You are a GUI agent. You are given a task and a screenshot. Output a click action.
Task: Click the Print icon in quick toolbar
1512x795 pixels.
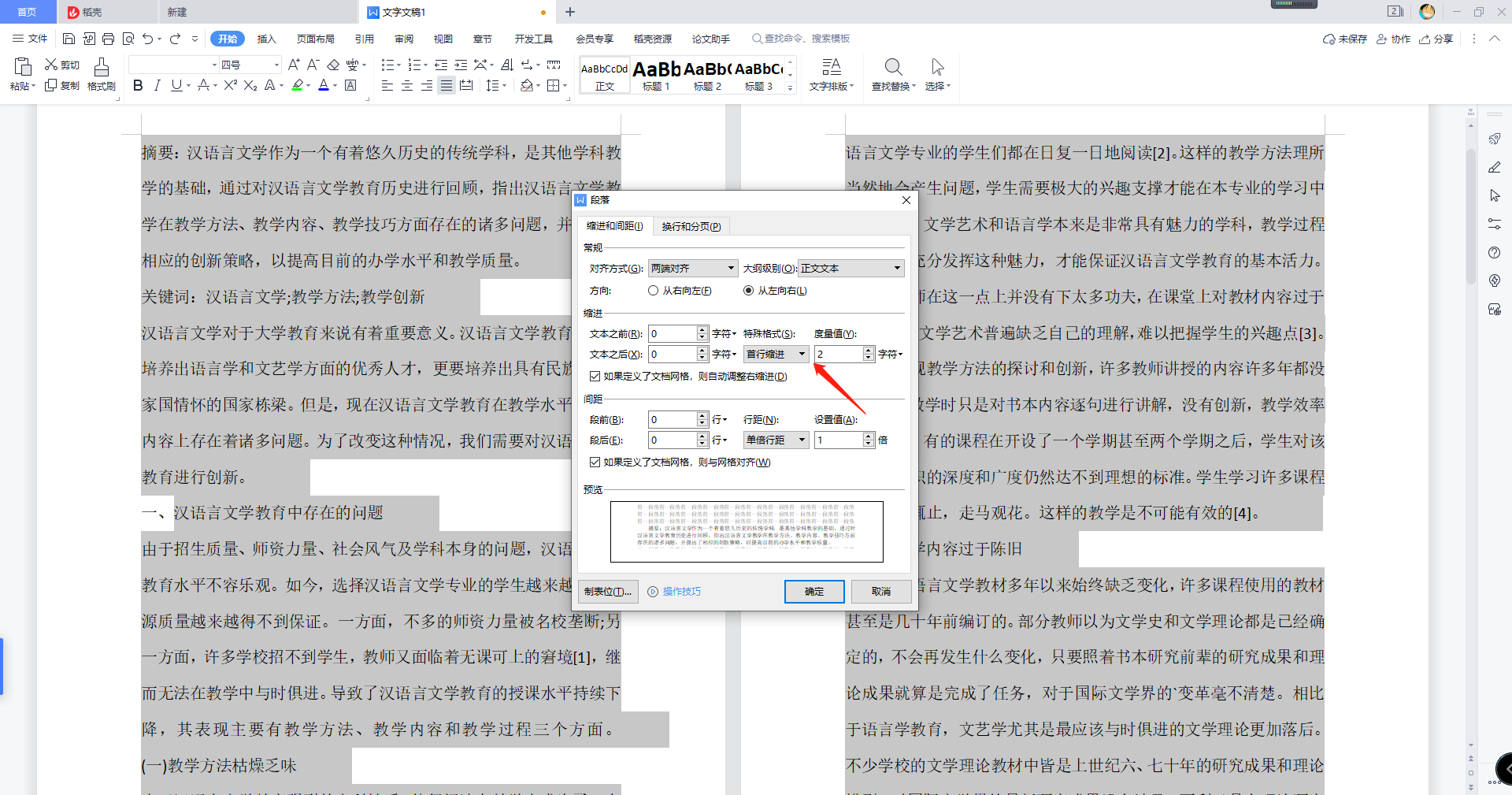click(108, 39)
